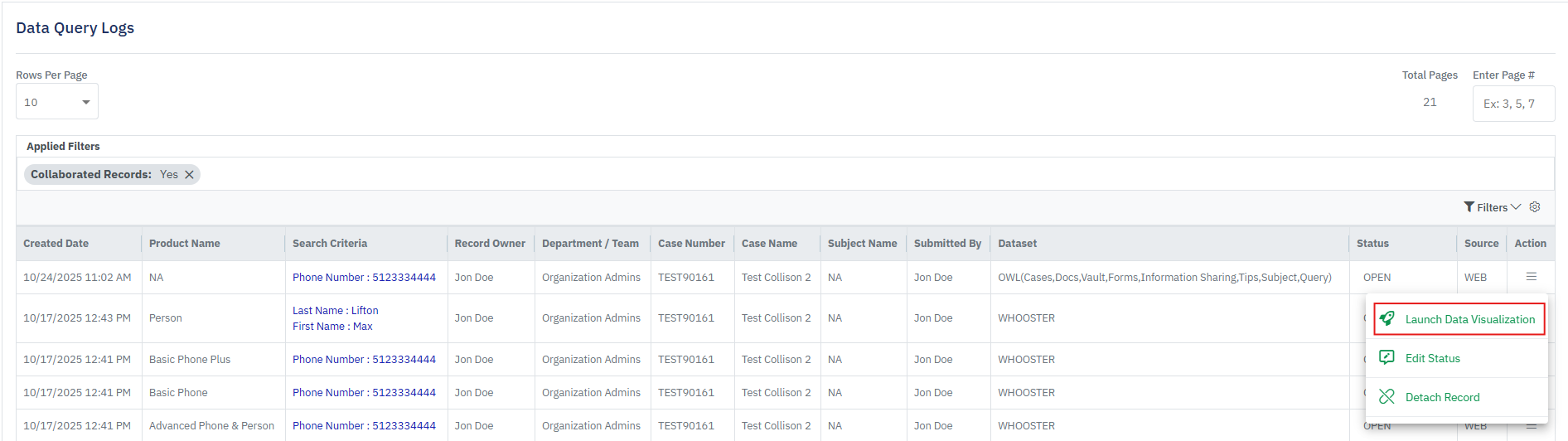
Task: Choose Detach Record from action menu
Action: (x=1442, y=397)
